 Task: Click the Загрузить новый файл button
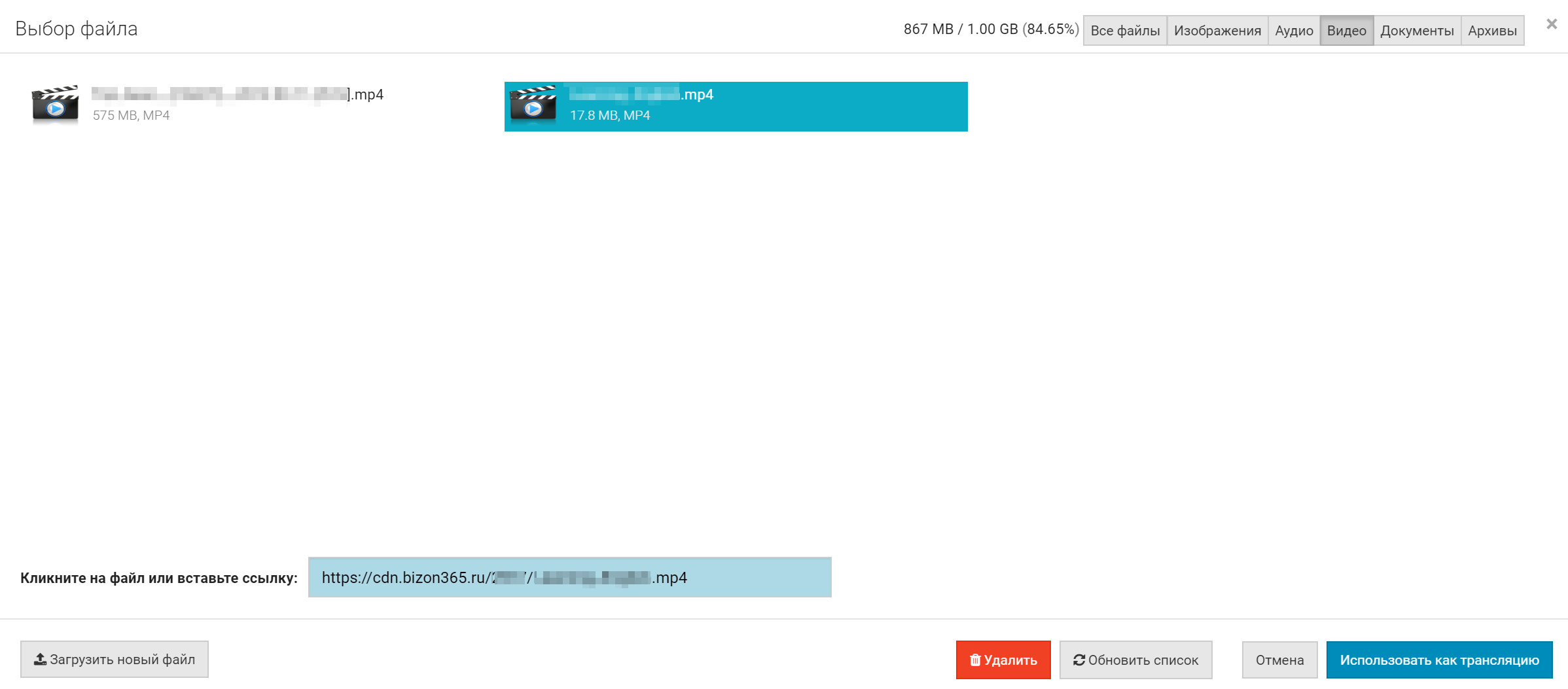point(115,659)
